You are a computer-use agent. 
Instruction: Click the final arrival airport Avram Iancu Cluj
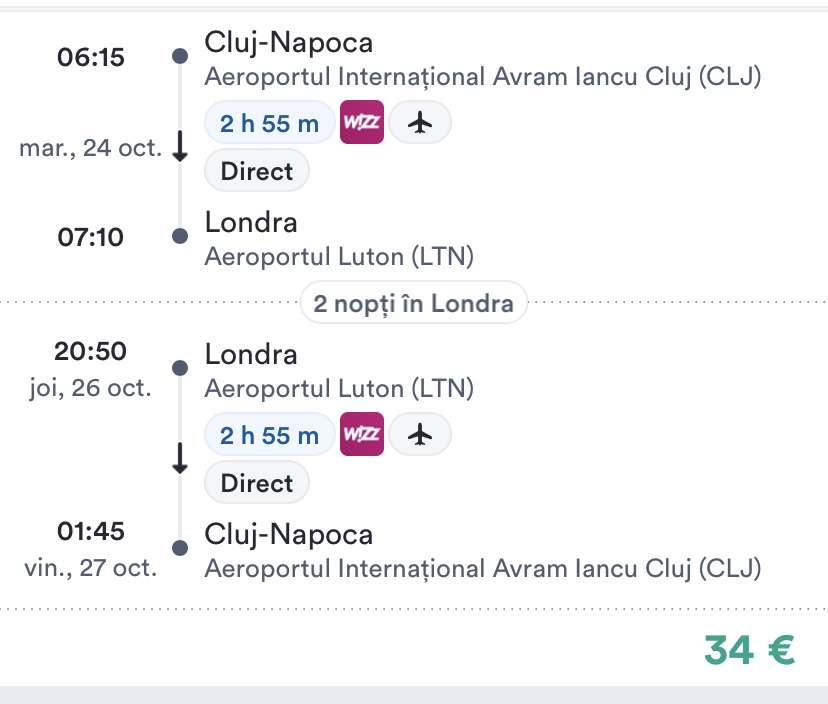point(482,569)
